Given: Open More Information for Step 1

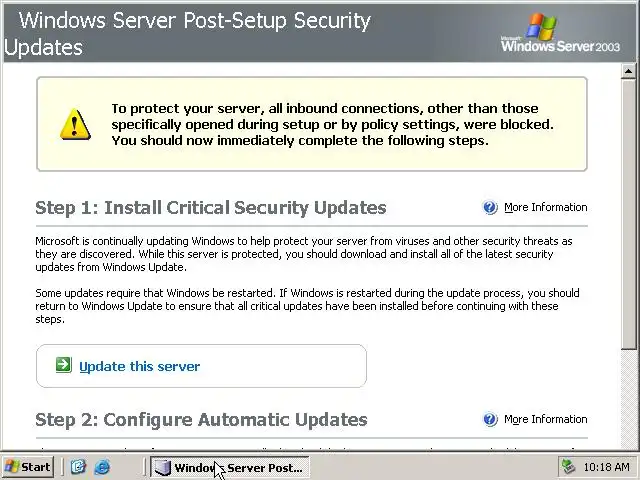Looking at the screenshot, I should [x=545, y=208].
